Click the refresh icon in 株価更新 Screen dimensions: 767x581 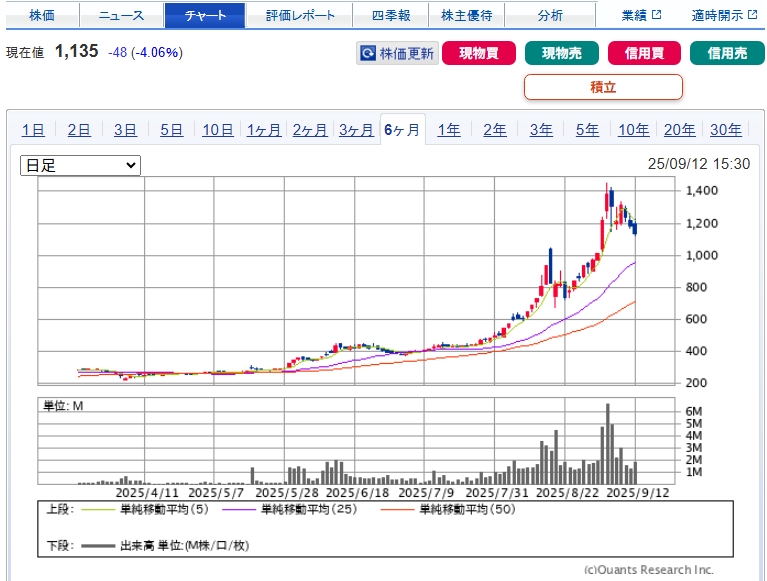[x=368, y=53]
